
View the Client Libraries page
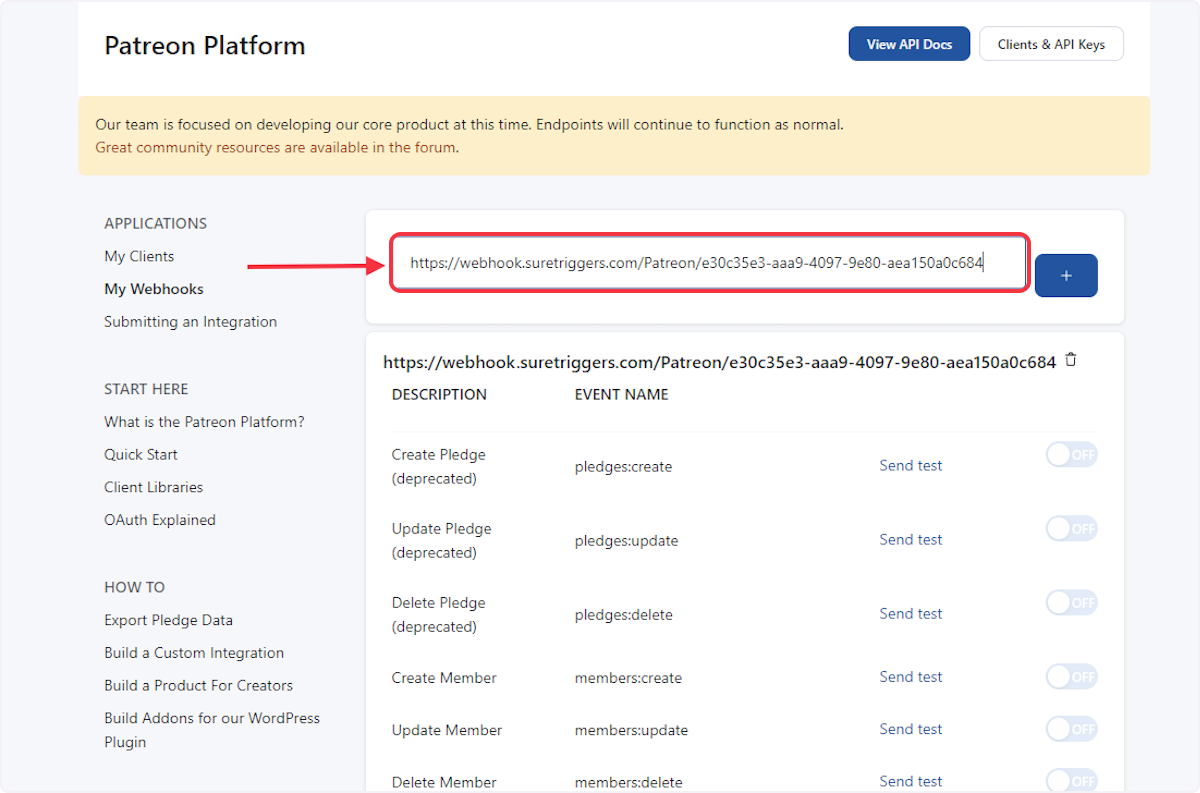coord(153,487)
